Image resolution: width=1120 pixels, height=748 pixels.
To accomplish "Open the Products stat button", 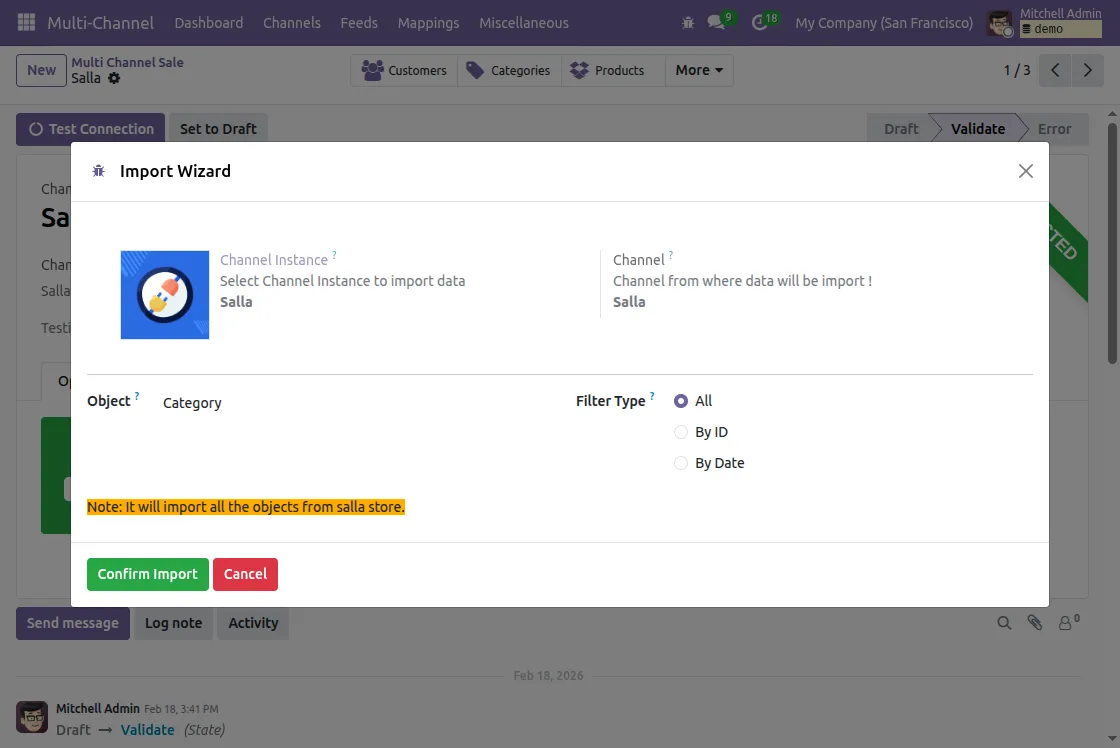I will coord(613,70).
